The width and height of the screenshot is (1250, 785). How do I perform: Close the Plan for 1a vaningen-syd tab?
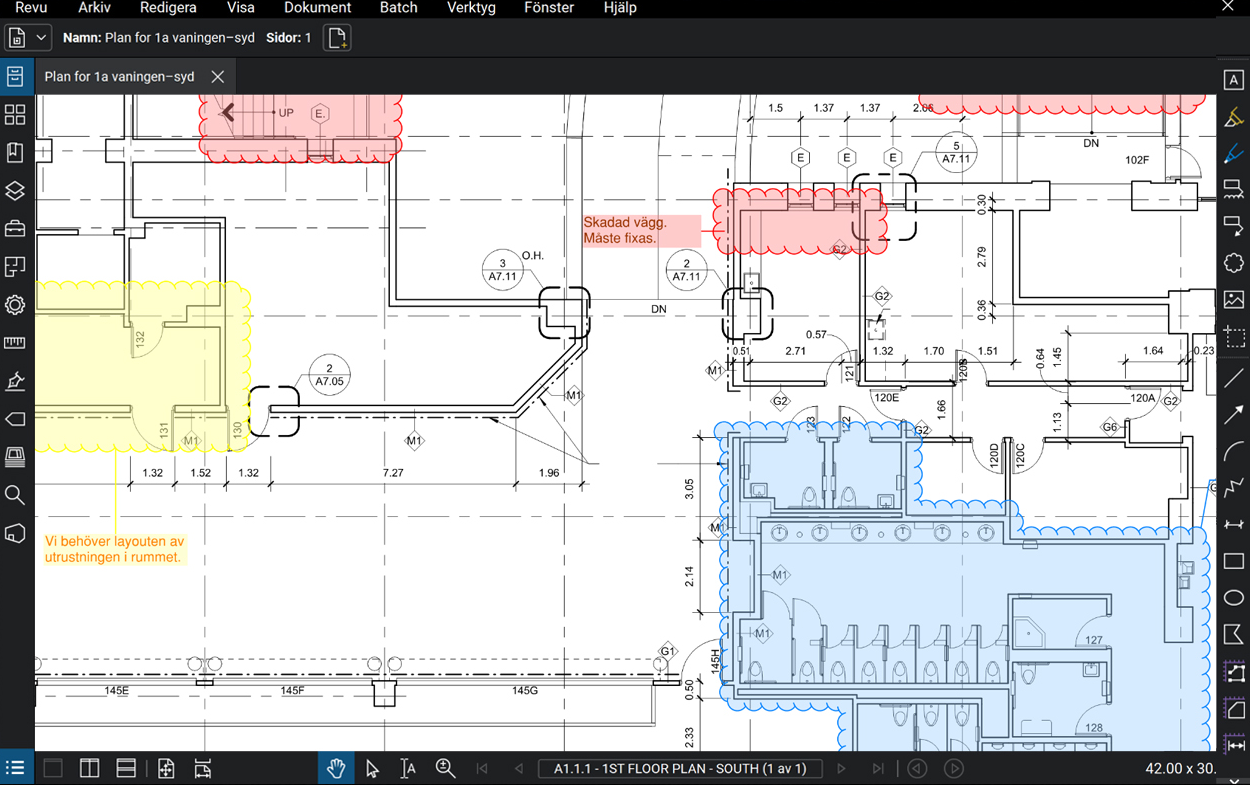coord(217,77)
